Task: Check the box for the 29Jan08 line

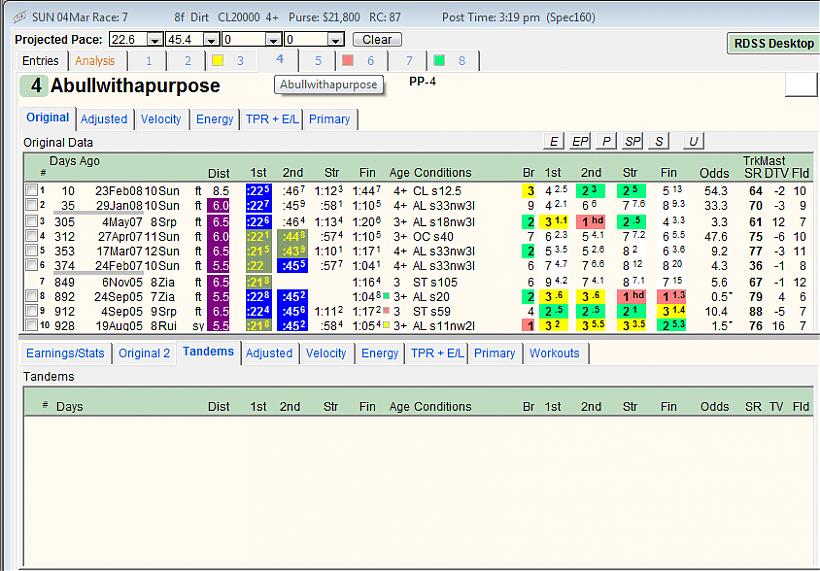Action: point(31,205)
